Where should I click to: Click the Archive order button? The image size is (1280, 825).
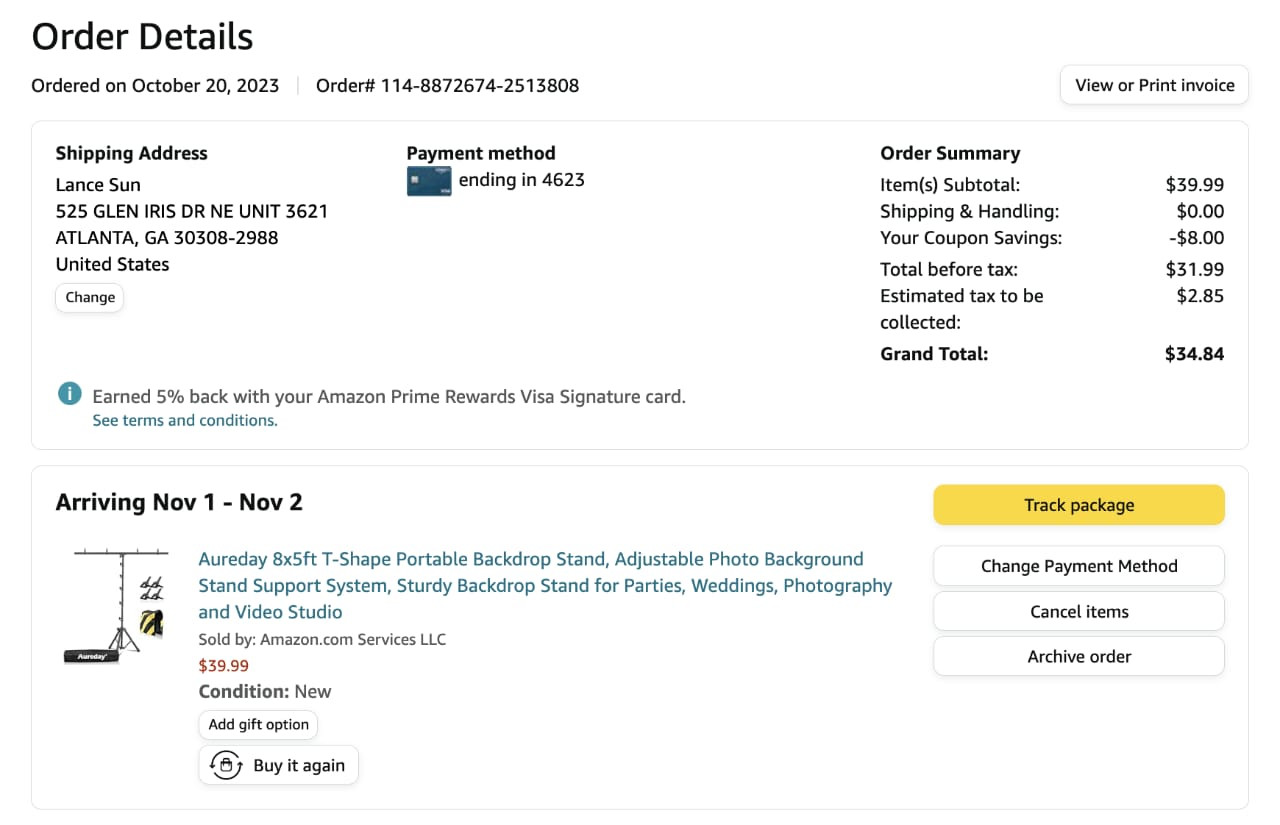click(x=1078, y=657)
